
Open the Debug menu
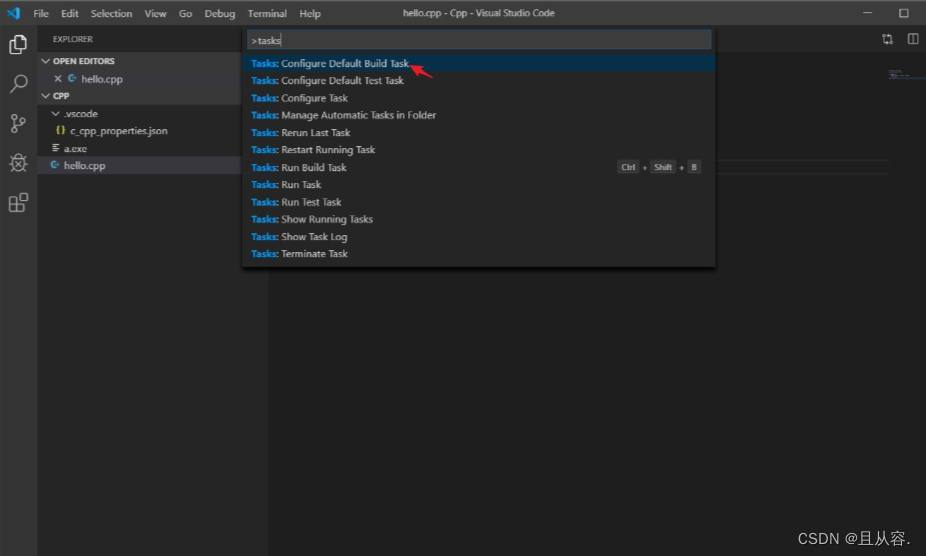[220, 13]
